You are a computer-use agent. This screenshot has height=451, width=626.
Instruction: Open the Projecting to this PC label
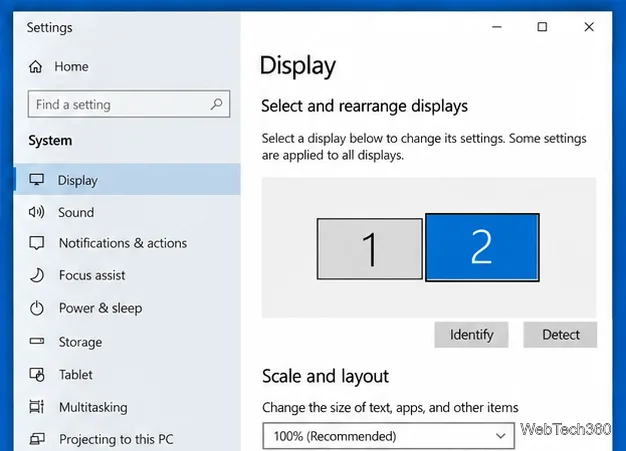[116, 439]
